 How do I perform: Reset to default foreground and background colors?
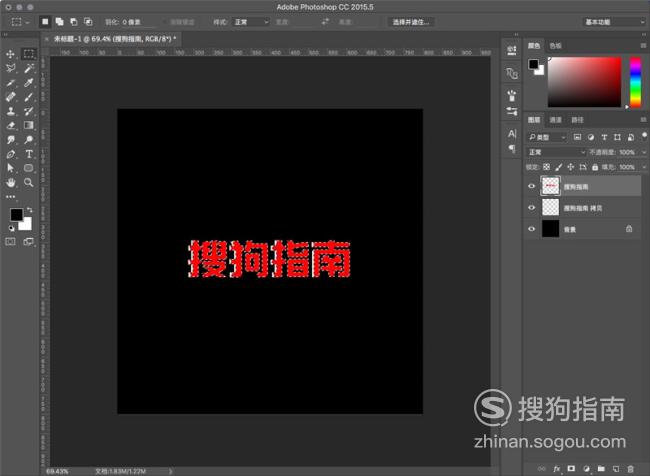pos(12,228)
